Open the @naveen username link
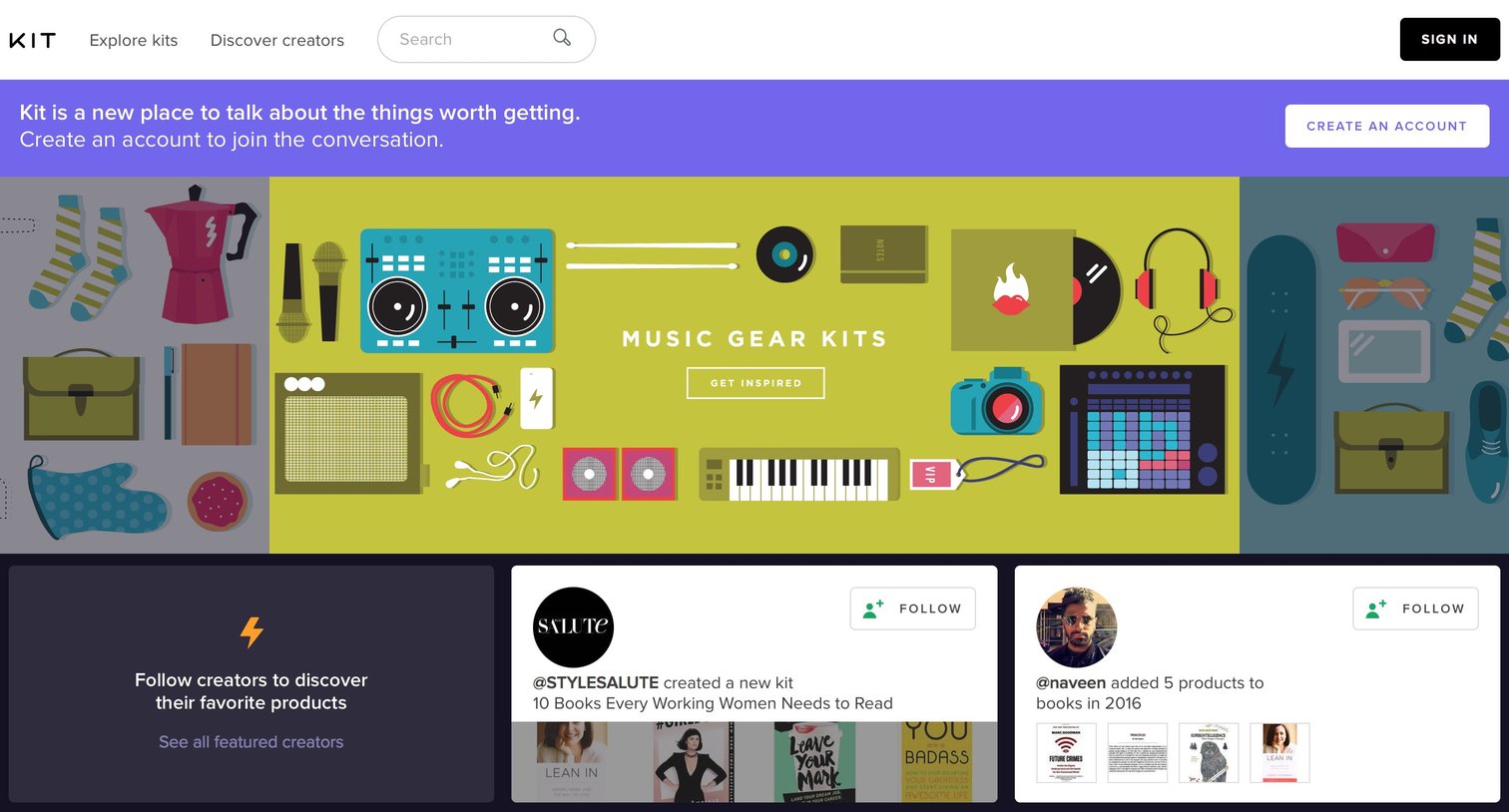The image size is (1509, 812). (x=1071, y=683)
